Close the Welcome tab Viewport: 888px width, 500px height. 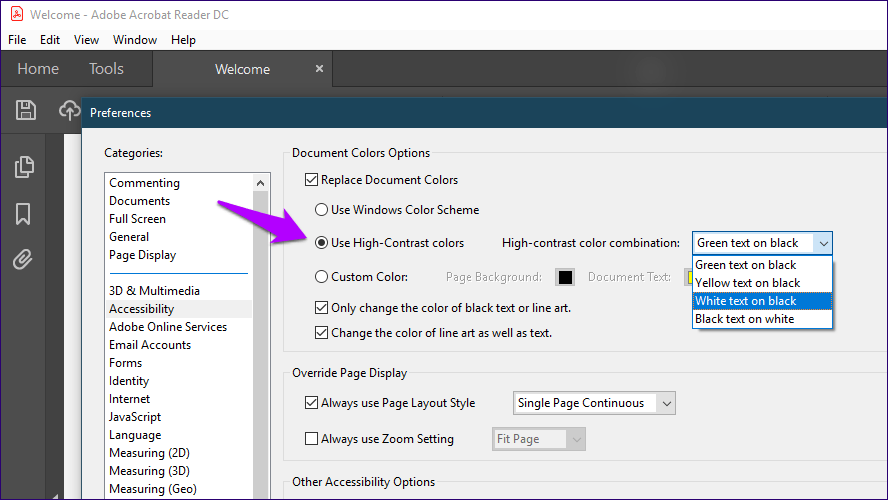tap(320, 69)
